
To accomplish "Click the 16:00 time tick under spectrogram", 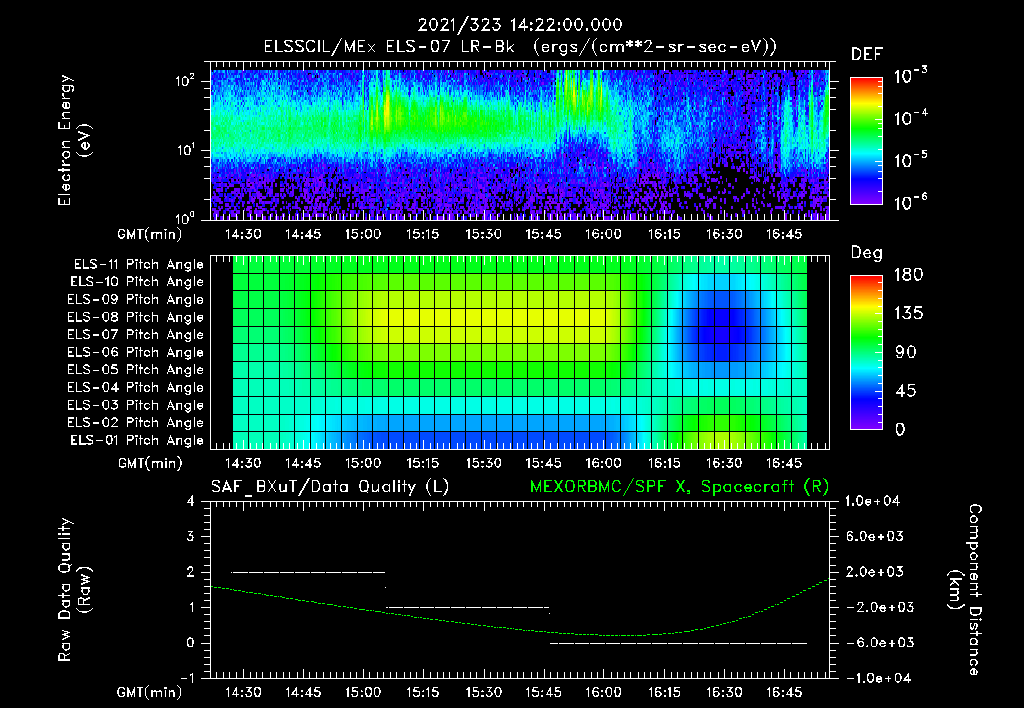I will (x=603, y=234).
